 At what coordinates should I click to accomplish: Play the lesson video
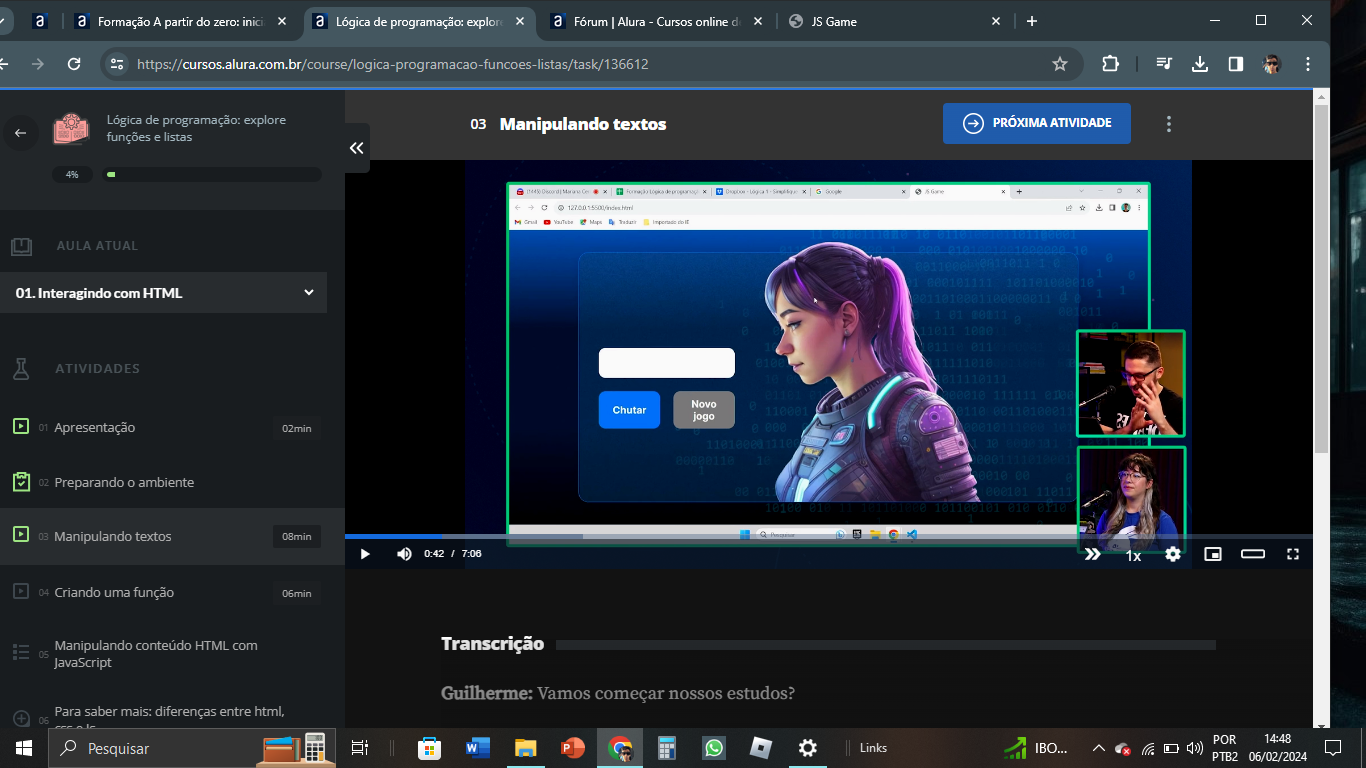(365, 553)
